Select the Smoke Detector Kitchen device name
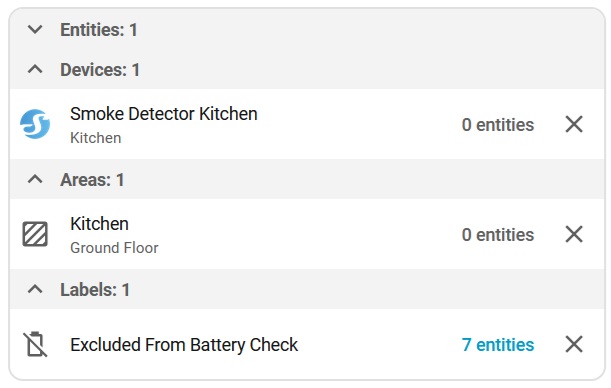Viewport: 611px width, 388px height. pyautogui.click(x=164, y=114)
